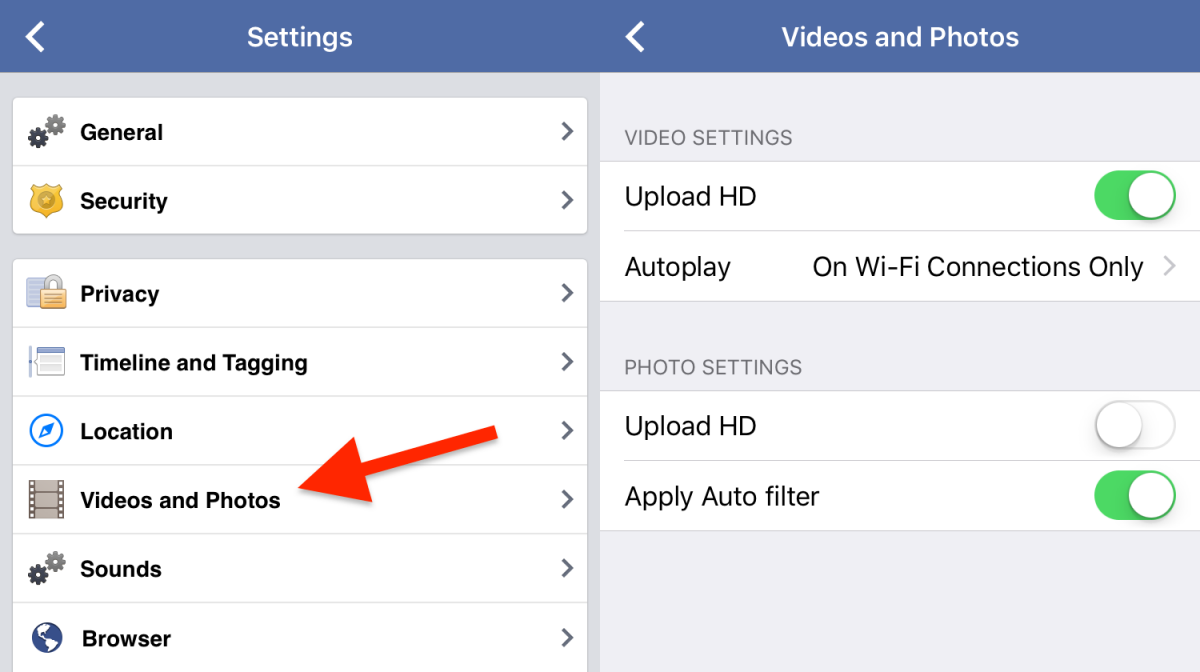Go back from the Settings screen
1200x672 pixels.
coord(36,37)
